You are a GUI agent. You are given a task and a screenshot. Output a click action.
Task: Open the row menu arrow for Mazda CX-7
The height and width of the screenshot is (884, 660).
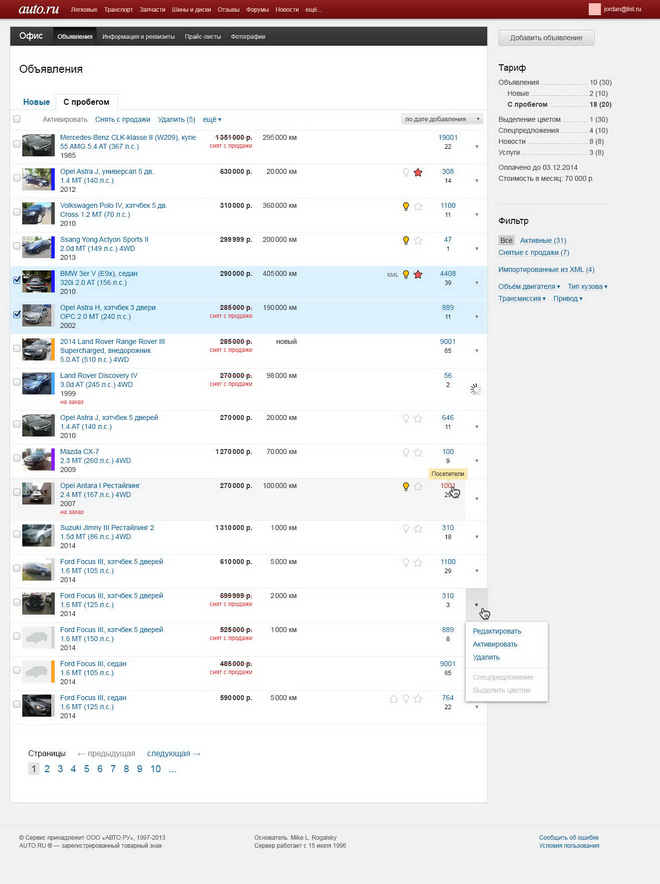(476, 461)
